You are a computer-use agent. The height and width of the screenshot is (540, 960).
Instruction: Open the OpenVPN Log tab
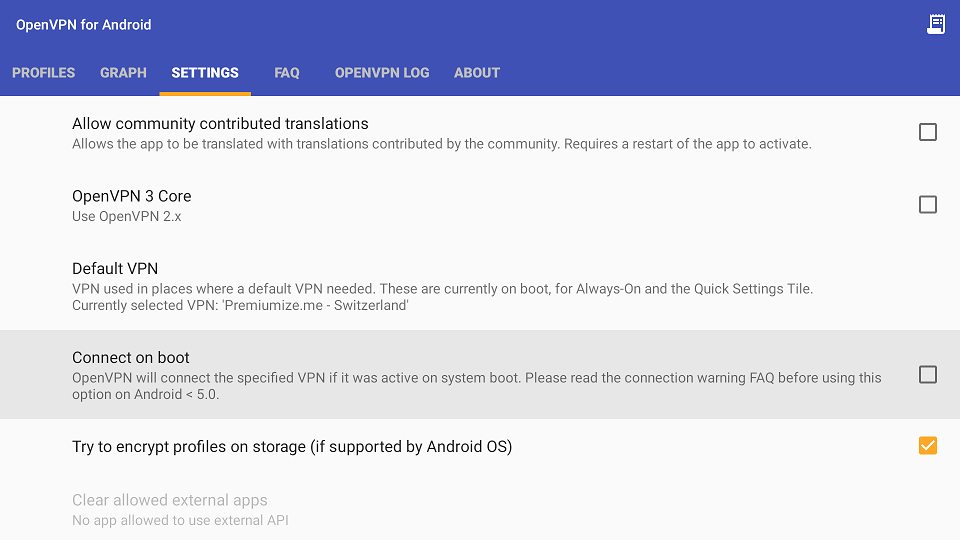pyautogui.click(x=382, y=73)
